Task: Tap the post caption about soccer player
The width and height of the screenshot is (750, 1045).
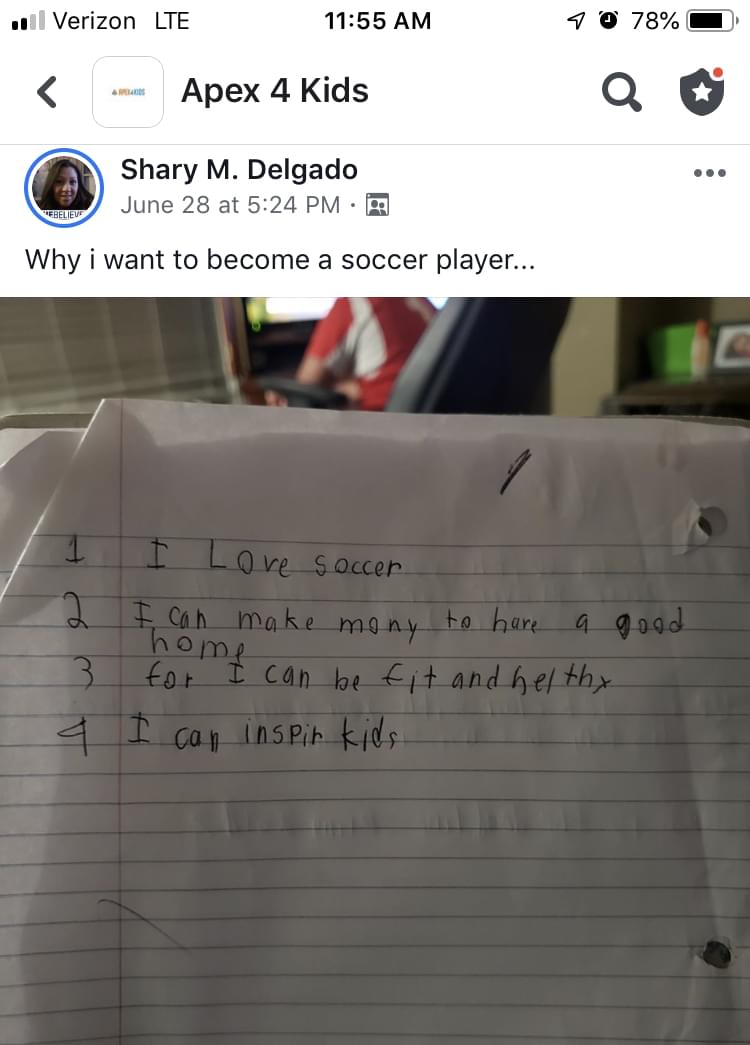Action: tap(280, 259)
